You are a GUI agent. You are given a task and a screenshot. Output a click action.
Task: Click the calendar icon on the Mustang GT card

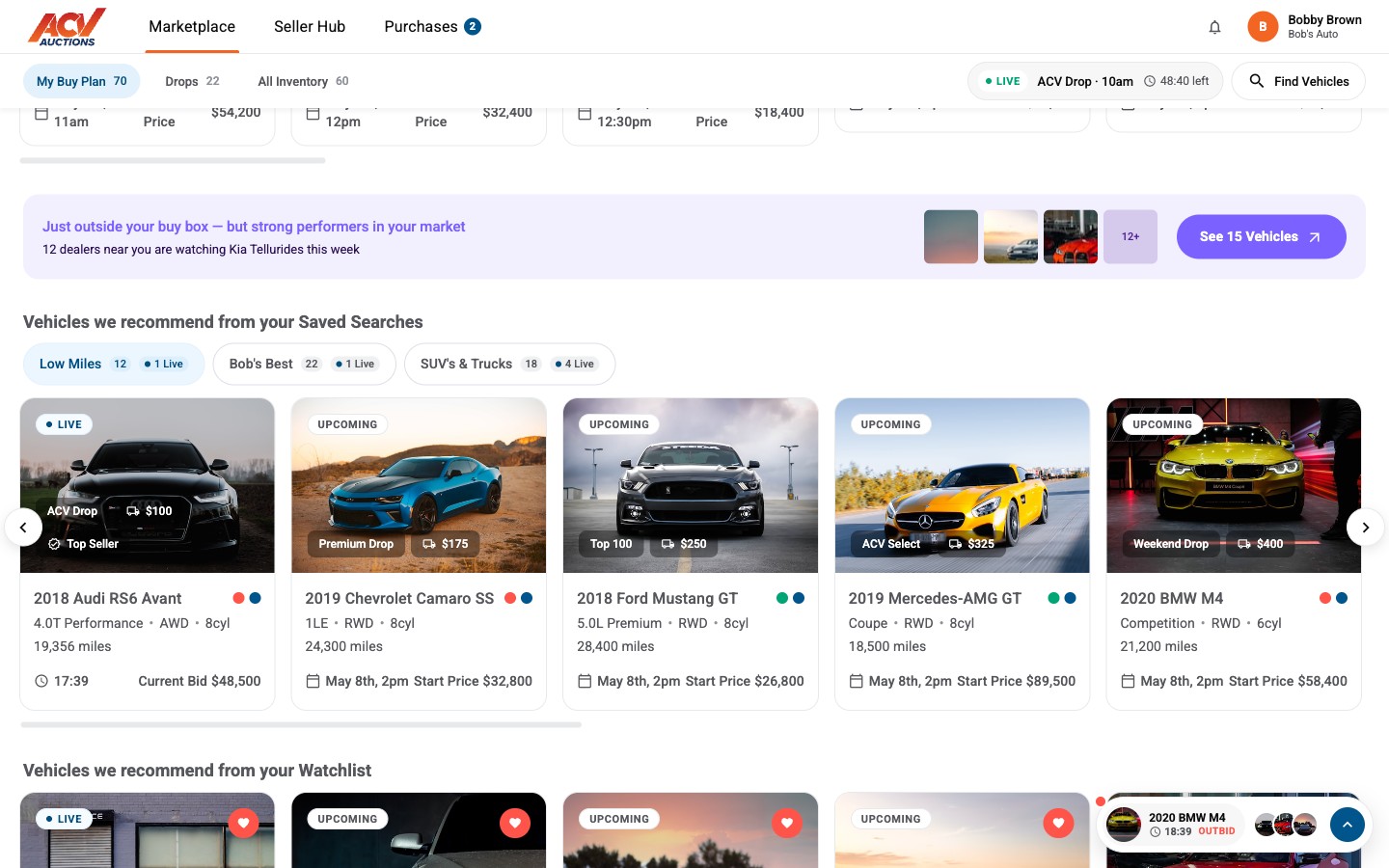[x=585, y=681]
